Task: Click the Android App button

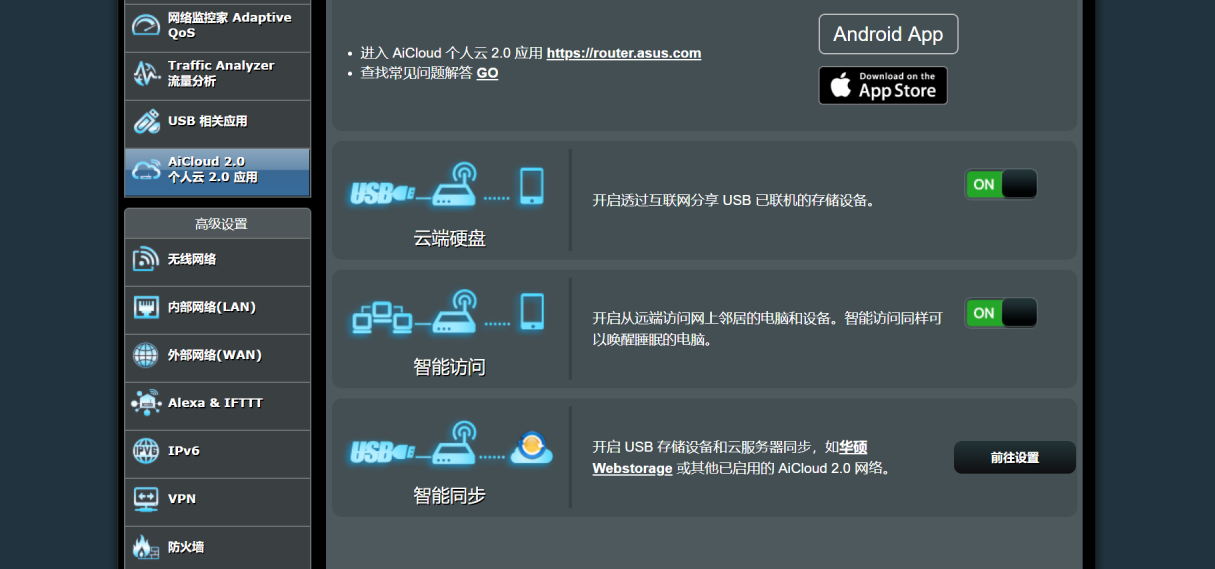Action: pos(888,34)
